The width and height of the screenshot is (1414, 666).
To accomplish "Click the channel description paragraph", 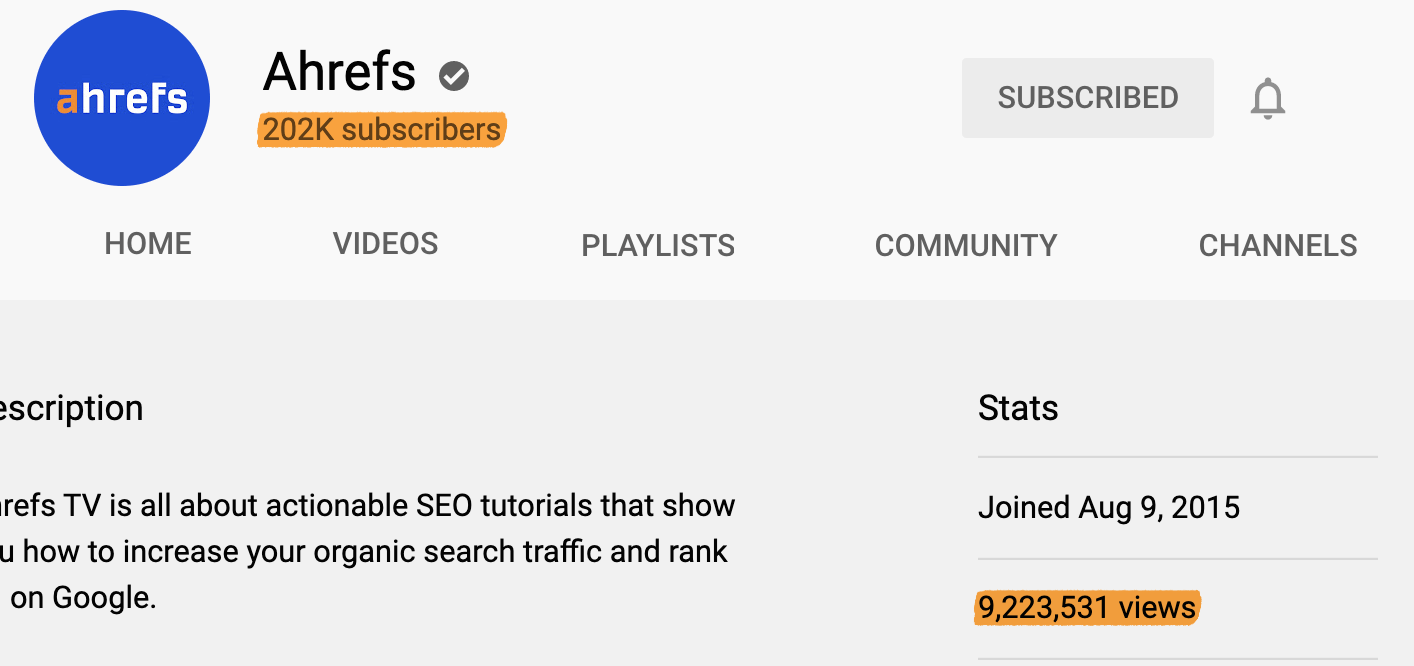I will (x=367, y=551).
